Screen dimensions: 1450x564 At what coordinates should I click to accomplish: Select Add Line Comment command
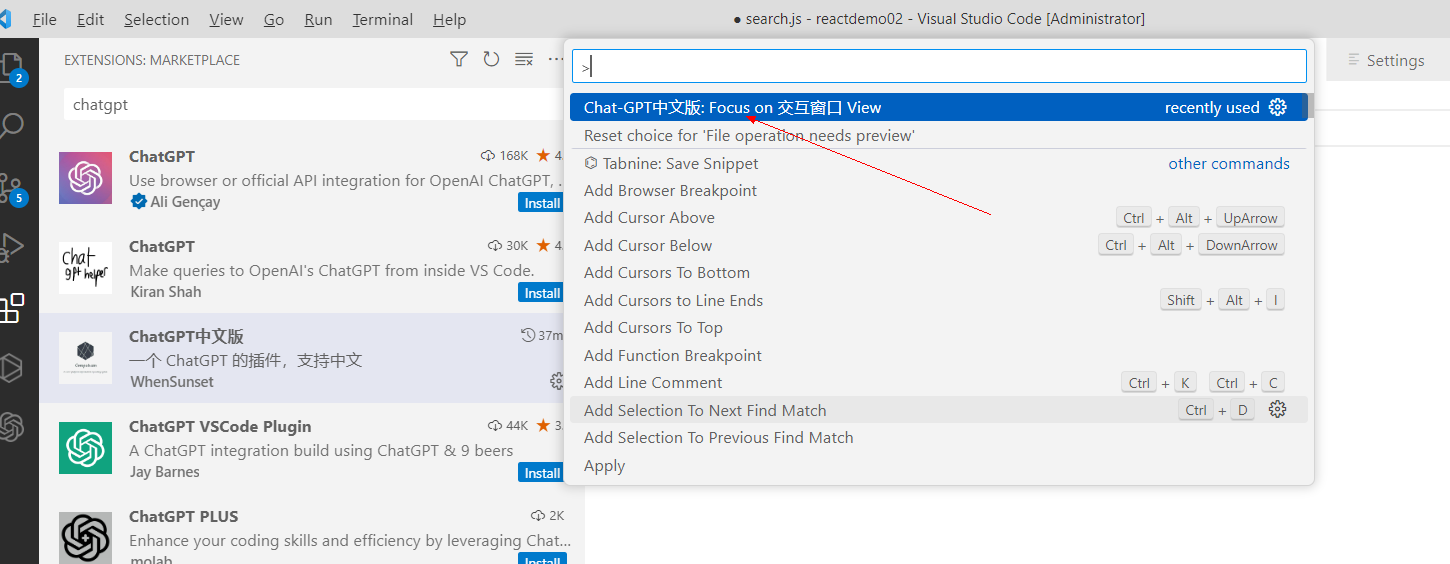pos(939,382)
